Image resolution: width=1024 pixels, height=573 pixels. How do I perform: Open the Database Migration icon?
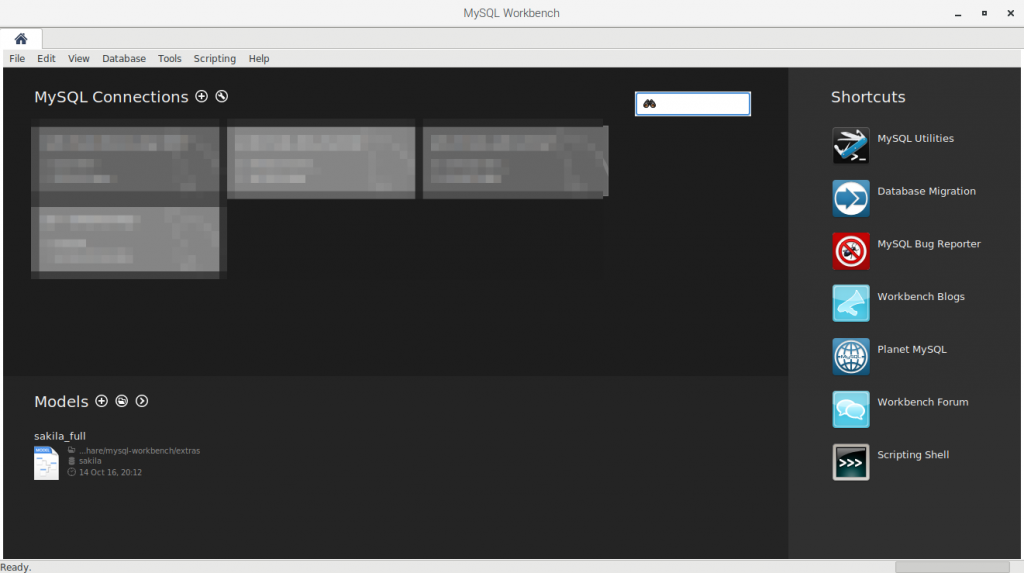pos(851,198)
